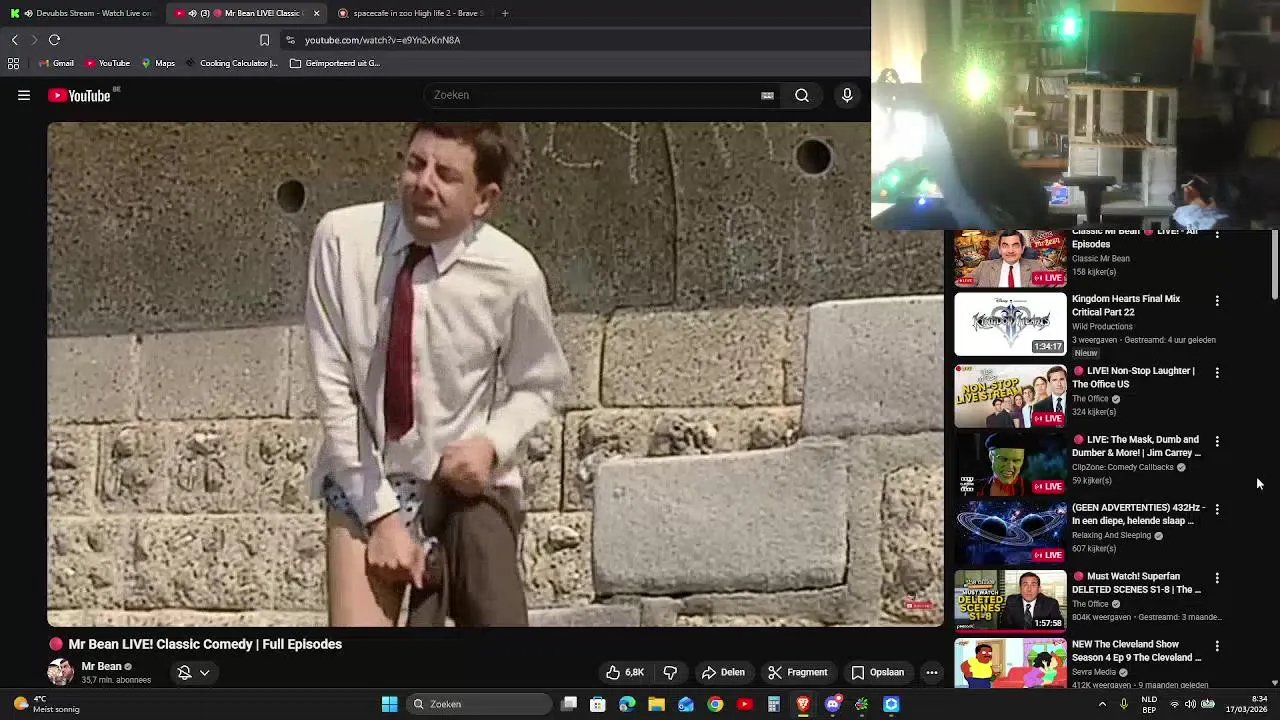Open The Cleveland Show Season 4 thumbnail
Image resolution: width=1280 pixels, height=720 pixels.
pyautogui.click(x=1010, y=664)
